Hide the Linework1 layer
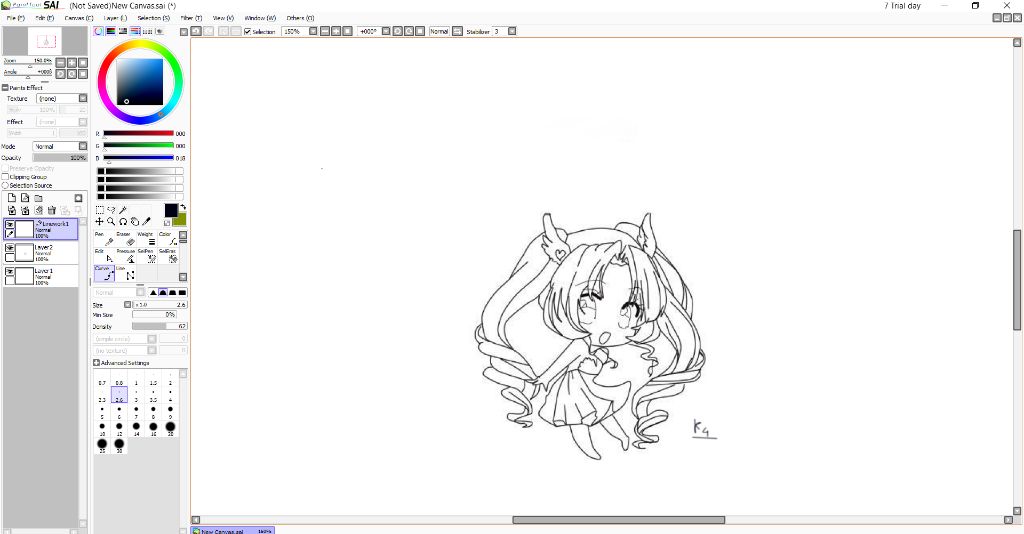Image resolution: width=1024 pixels, height=534 pixels. click(x=10, y=225)
